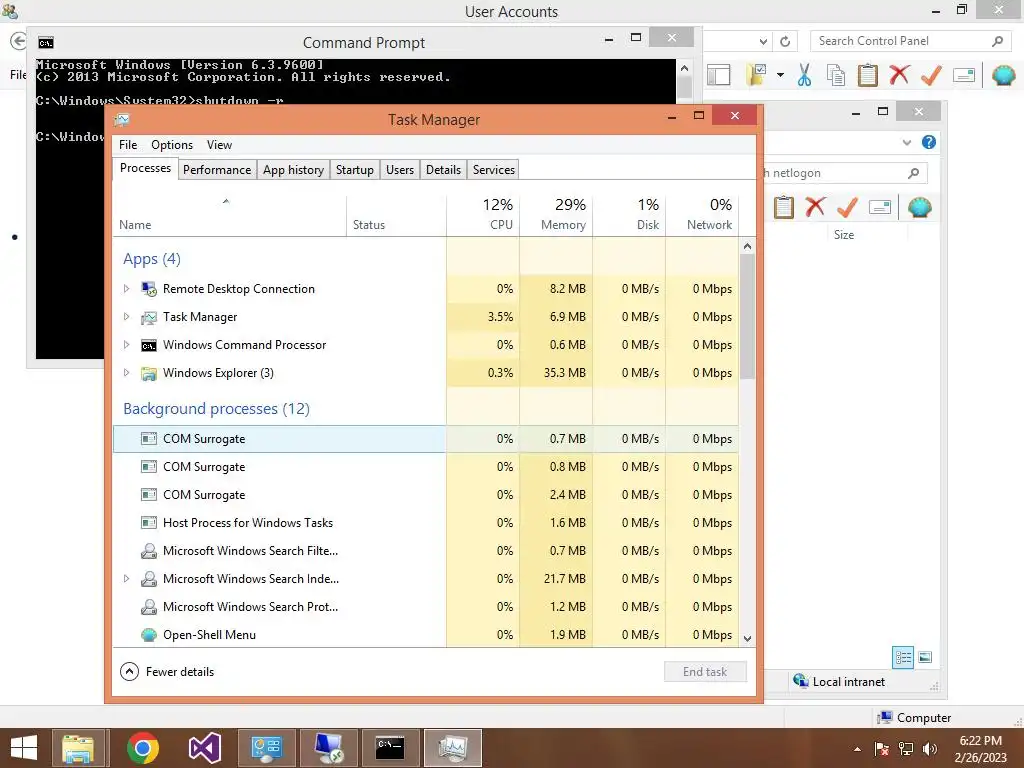Image resolution: width=1024 pixels, height=768 pixels.
Task: Open the File menu in Task Manager
Action: pos(128,144)
